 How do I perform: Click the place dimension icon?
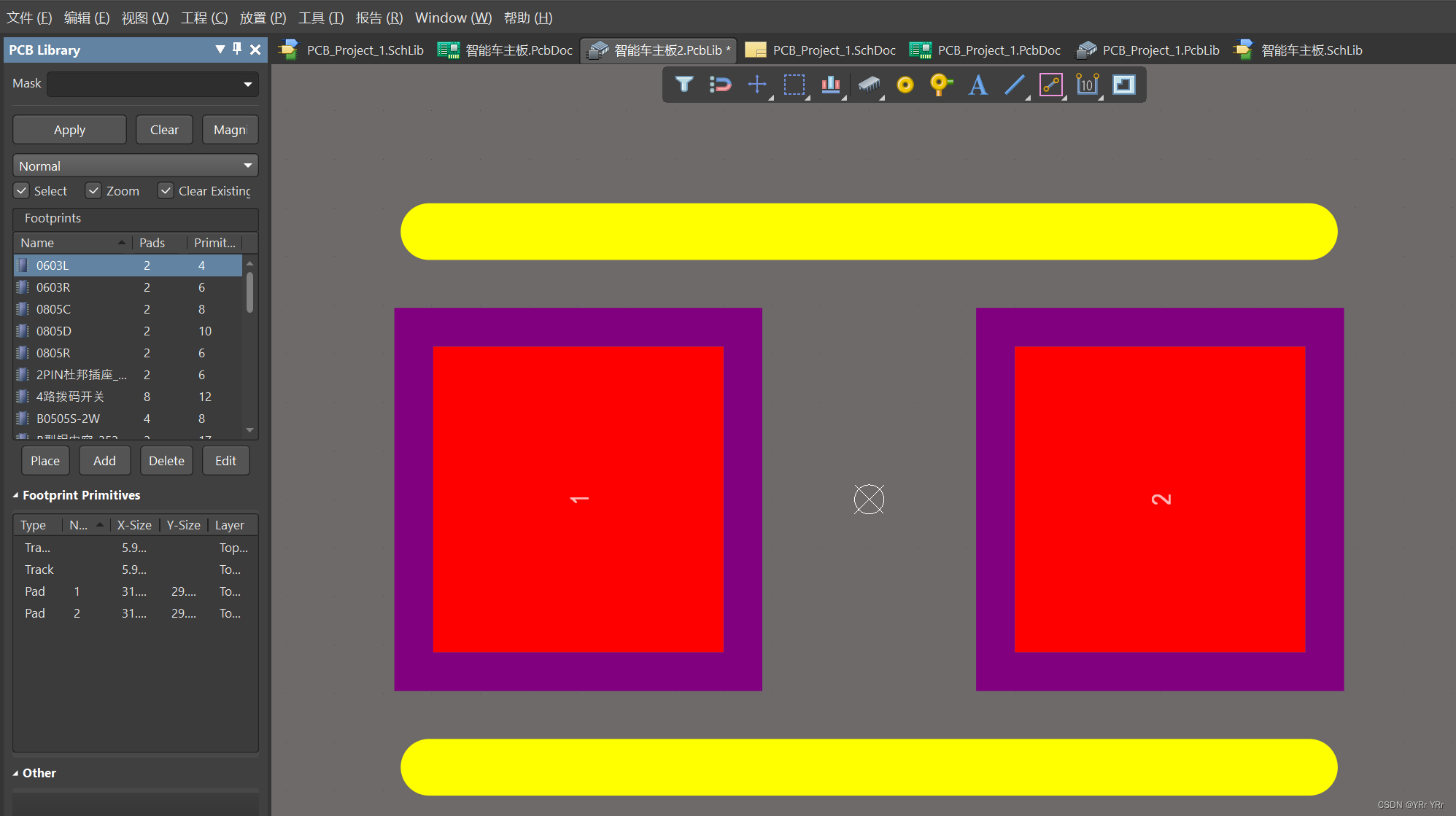(x=1087, y=85)
